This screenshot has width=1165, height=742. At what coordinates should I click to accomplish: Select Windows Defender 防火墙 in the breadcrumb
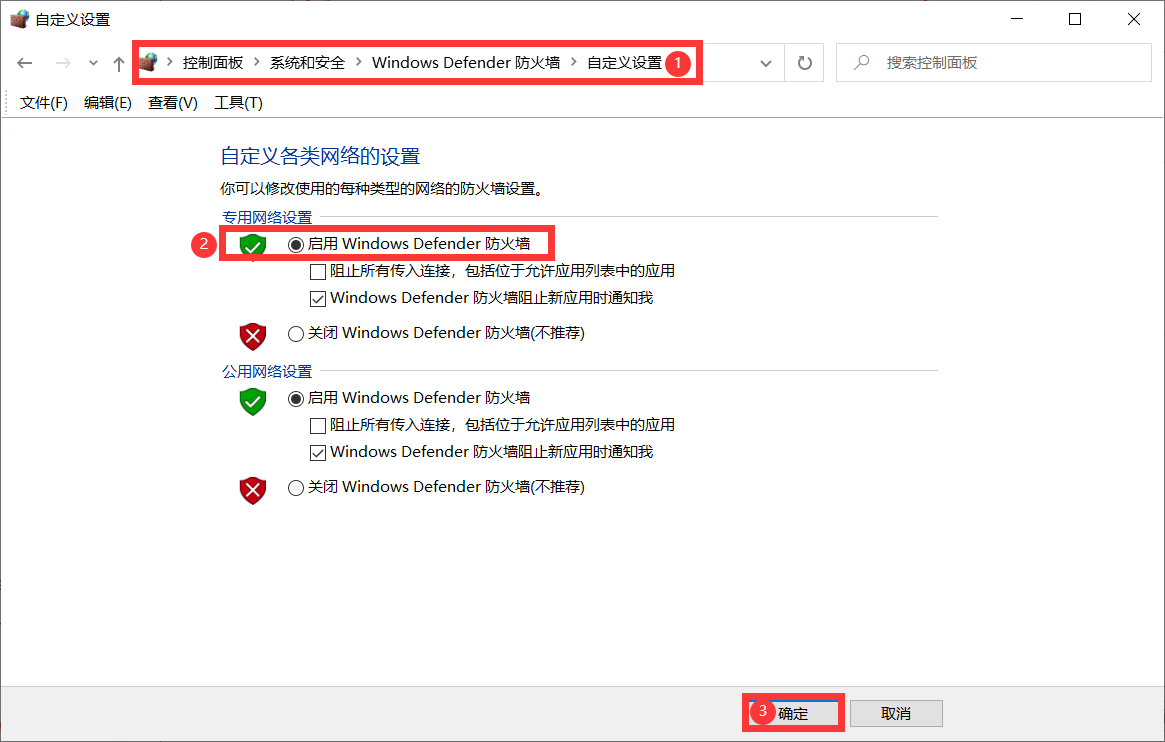tap(466, 62)
